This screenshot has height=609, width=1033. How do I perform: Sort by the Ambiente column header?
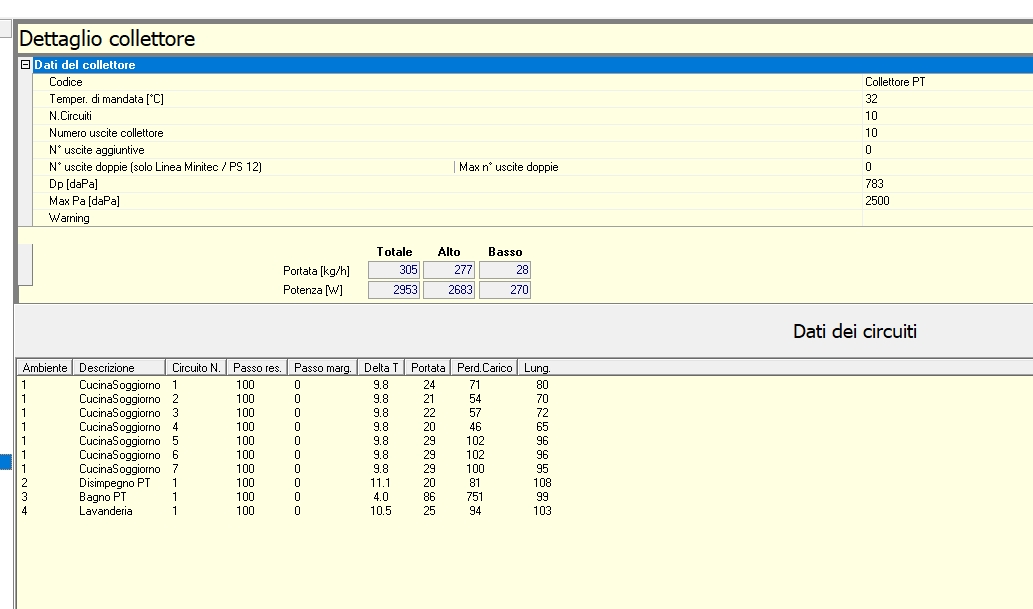click(45, 368)
